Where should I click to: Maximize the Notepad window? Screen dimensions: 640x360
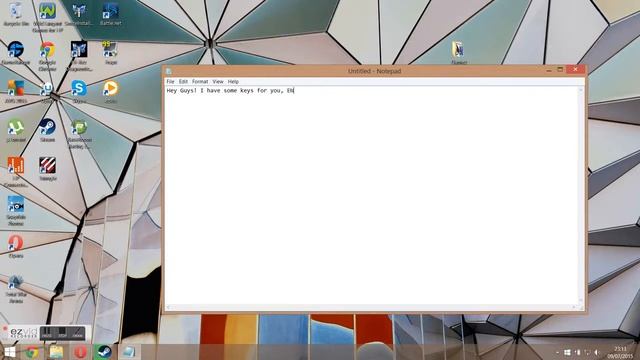point(560,70)
